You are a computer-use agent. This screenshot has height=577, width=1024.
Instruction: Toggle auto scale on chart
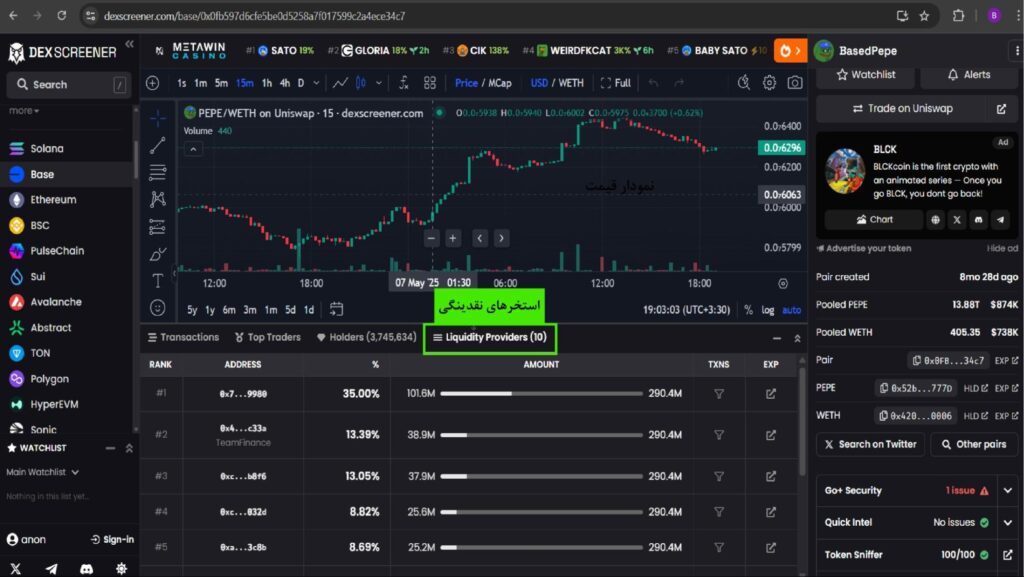pos(792,310)
